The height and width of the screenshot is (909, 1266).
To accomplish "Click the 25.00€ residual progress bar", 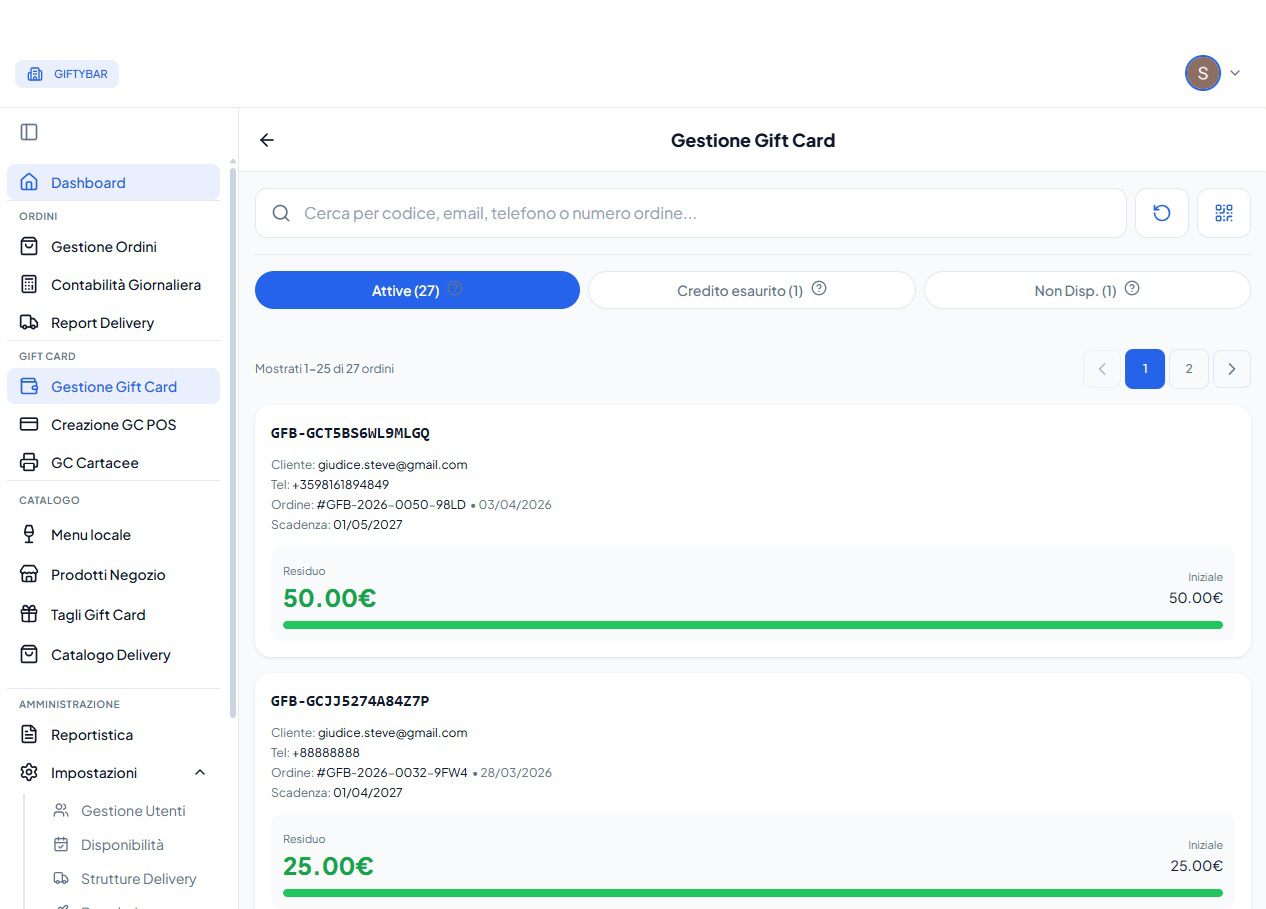I will (x=753, y=893).
